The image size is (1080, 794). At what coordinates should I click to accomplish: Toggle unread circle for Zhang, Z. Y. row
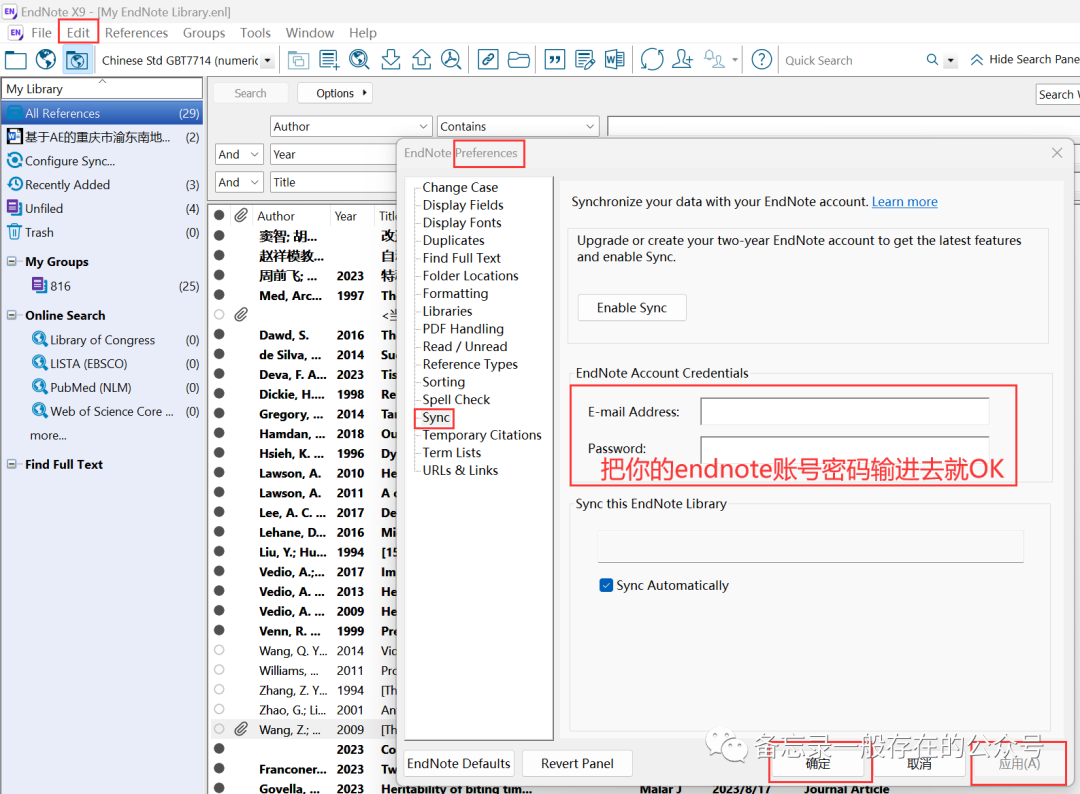(x=219, y=689)
